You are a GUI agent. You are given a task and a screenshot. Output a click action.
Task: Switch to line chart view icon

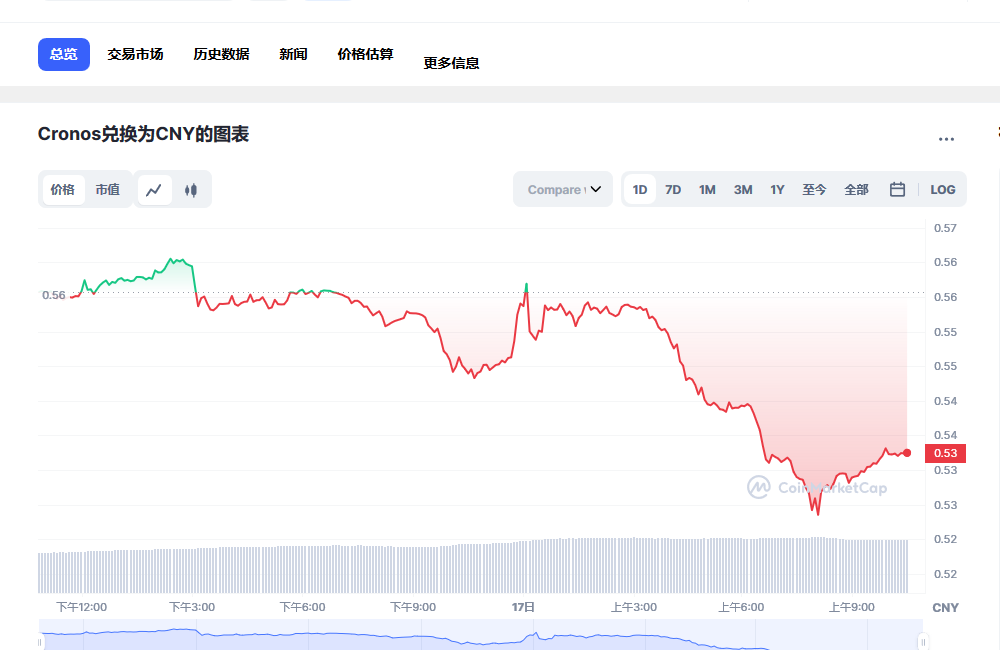click(154, 189)
